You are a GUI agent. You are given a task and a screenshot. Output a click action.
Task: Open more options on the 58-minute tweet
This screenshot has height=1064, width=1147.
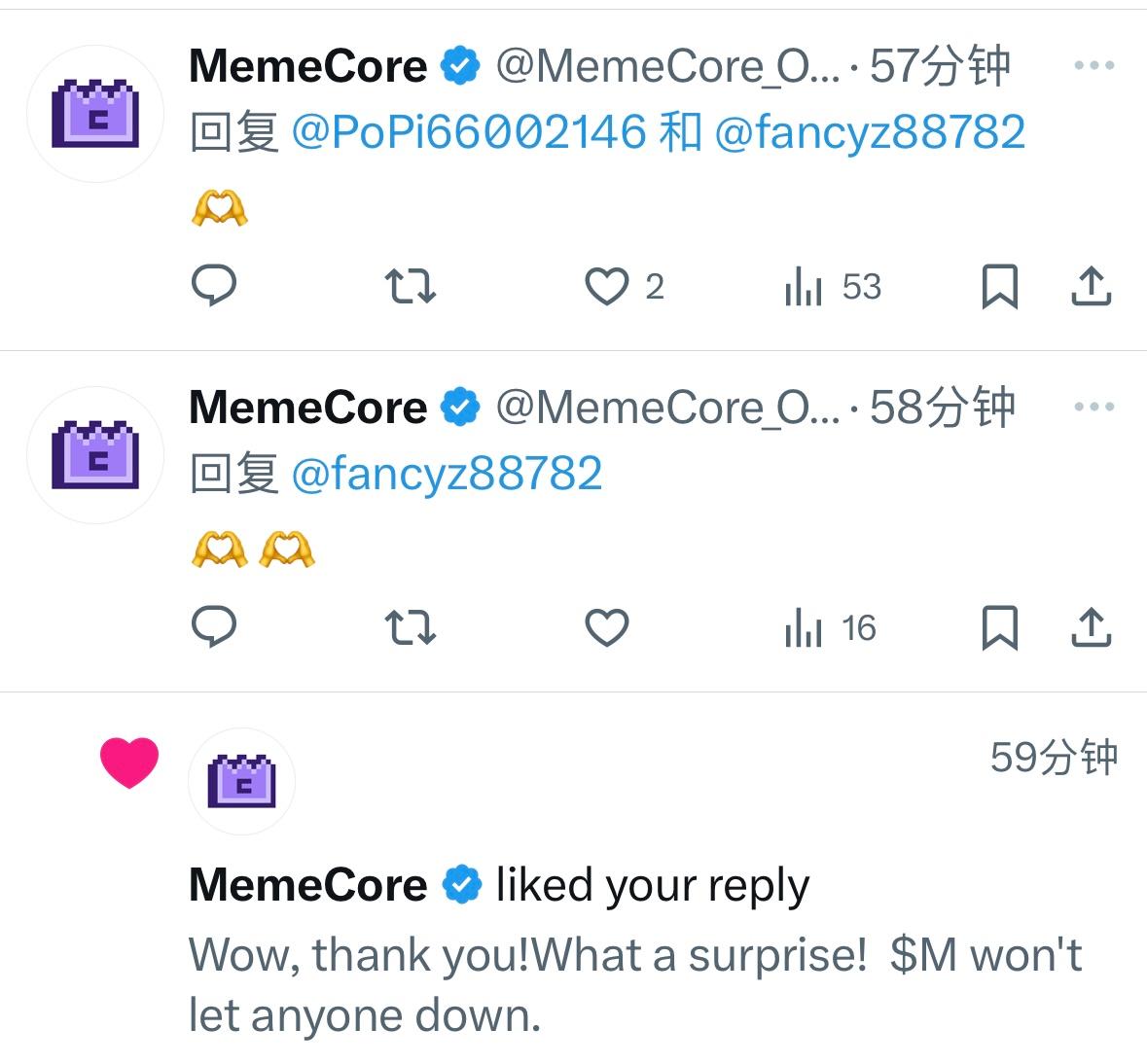1093,407
